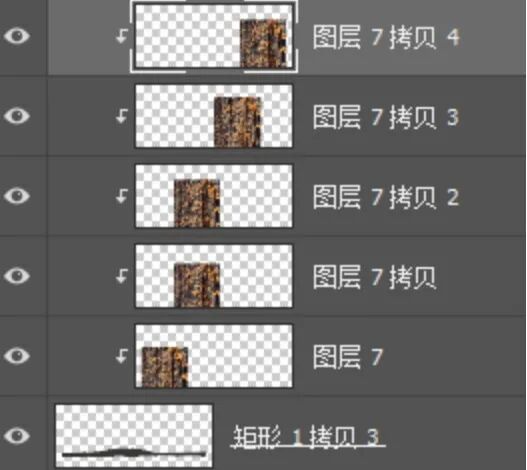Click the 图层 7 拷贝 2 layer thumbnail
Viewport: 527px width, 470px height.
(x=214, y=196)
